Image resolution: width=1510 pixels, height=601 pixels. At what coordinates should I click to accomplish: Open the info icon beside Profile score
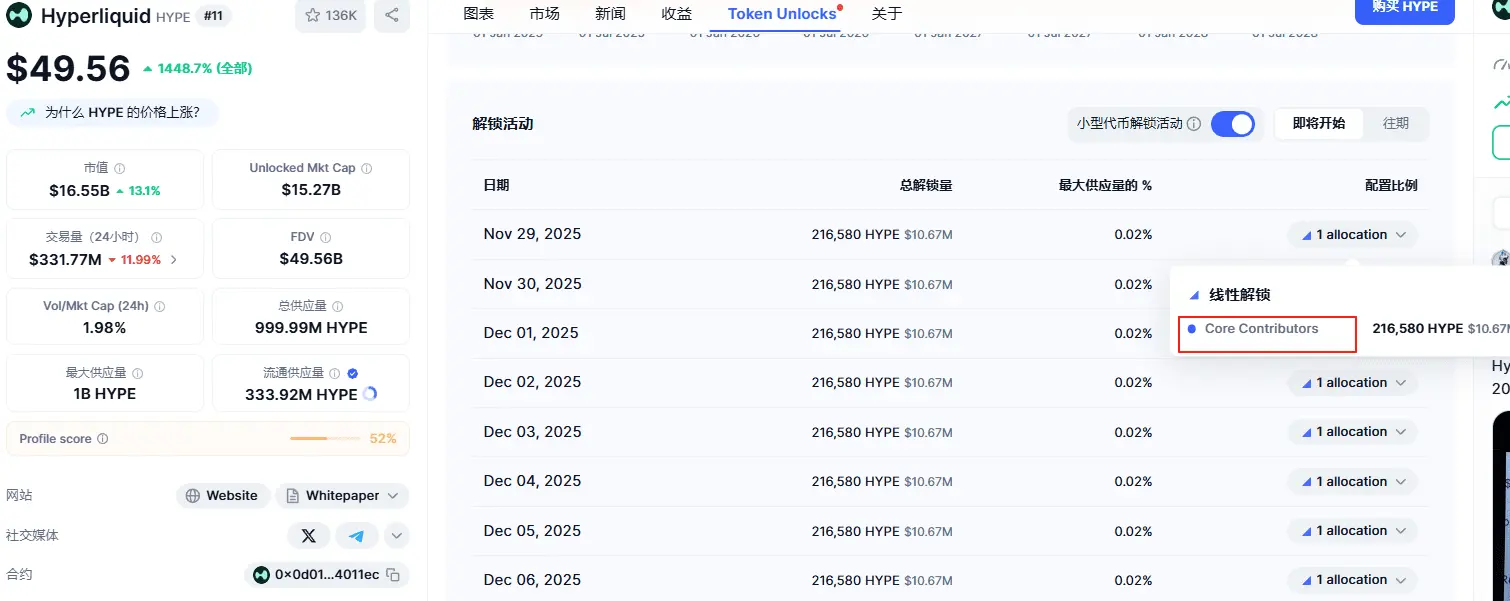[x=103, y=439]
